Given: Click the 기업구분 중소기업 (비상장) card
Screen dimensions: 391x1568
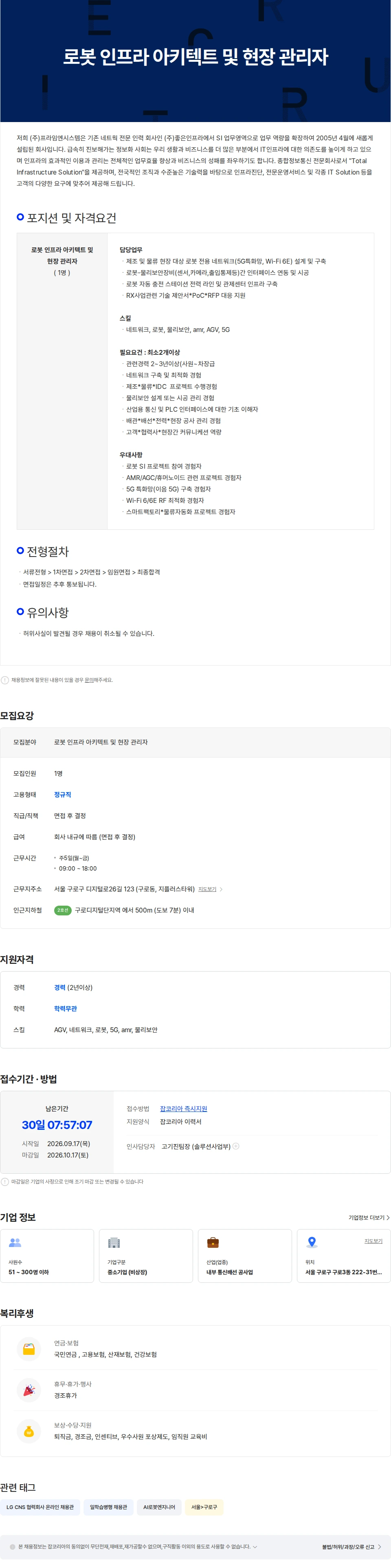Looking at the screenshot, I should (146, 1256).
